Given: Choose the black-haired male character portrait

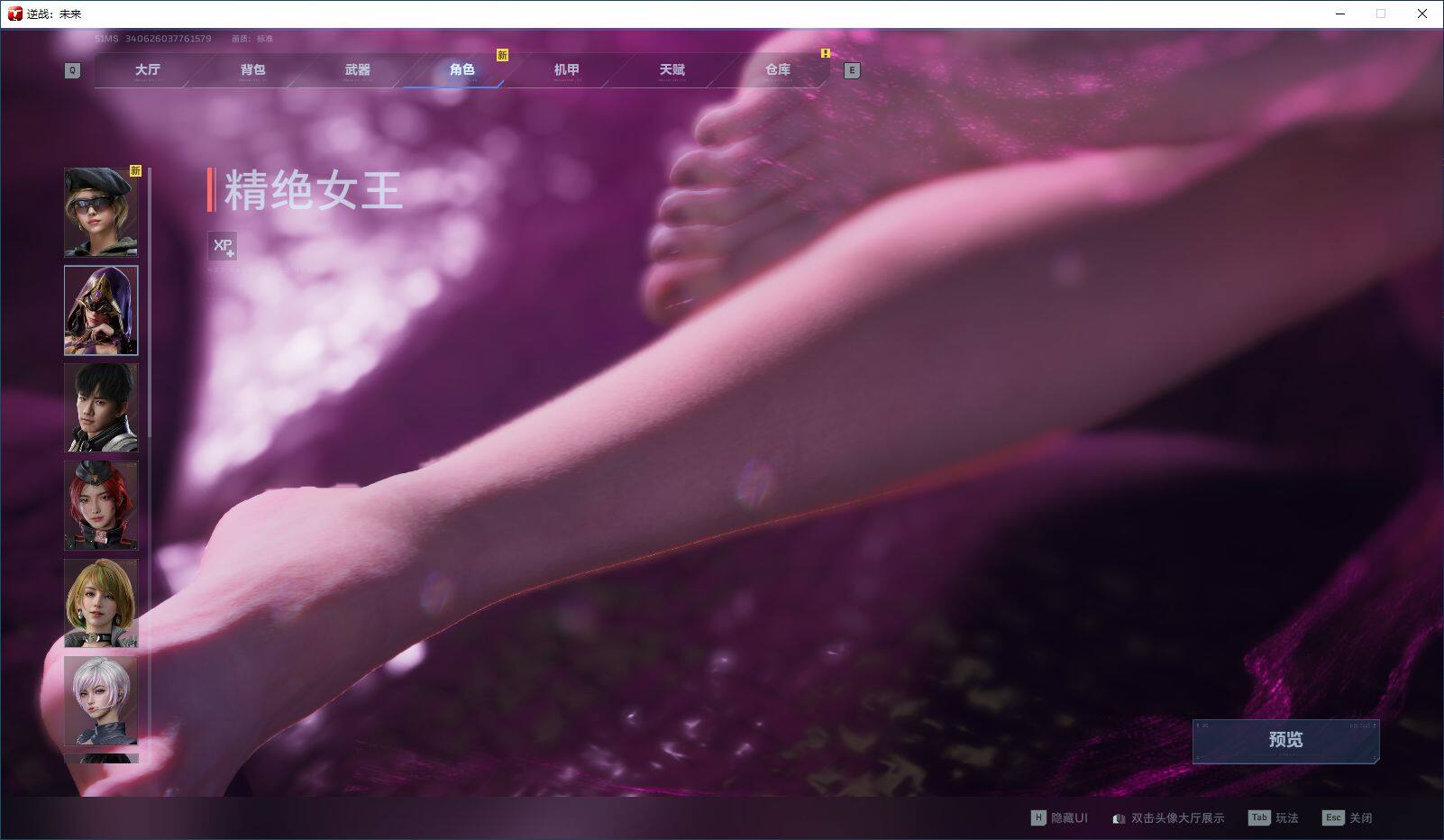Looking at the screenshot, I should 101,407.
